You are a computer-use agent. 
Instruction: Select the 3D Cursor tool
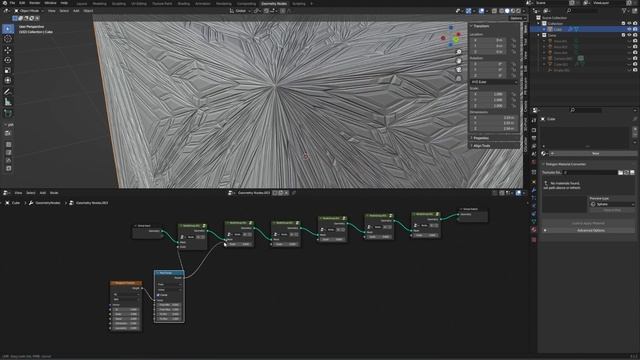[8, 39]
